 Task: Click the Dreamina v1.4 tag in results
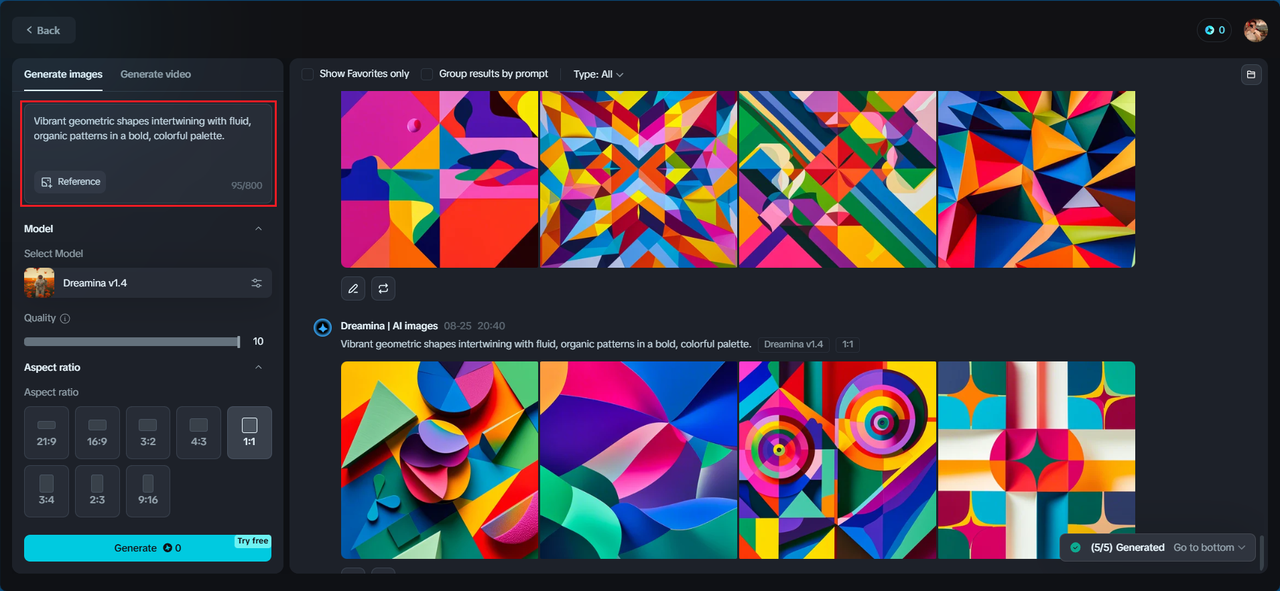tap(794, 344)
